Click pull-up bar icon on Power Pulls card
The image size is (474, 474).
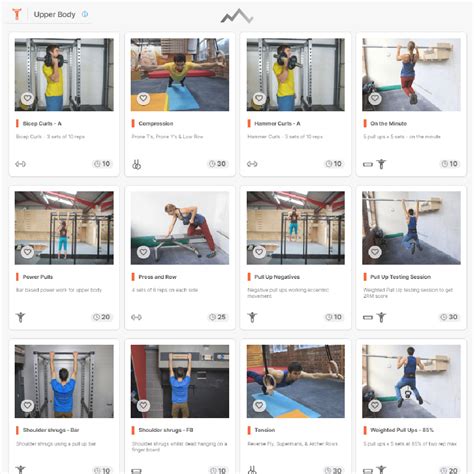[21, 317]
